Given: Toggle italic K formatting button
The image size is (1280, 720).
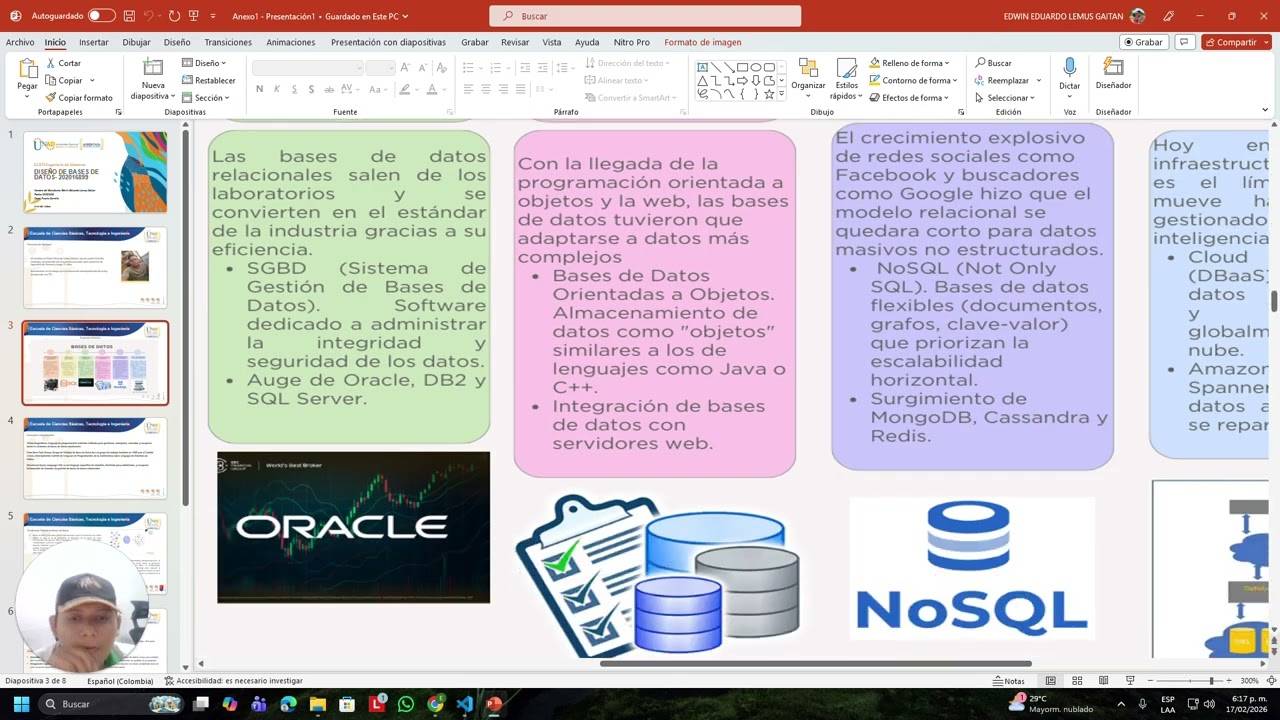Looking at the screenshot, I should point(277,89).
